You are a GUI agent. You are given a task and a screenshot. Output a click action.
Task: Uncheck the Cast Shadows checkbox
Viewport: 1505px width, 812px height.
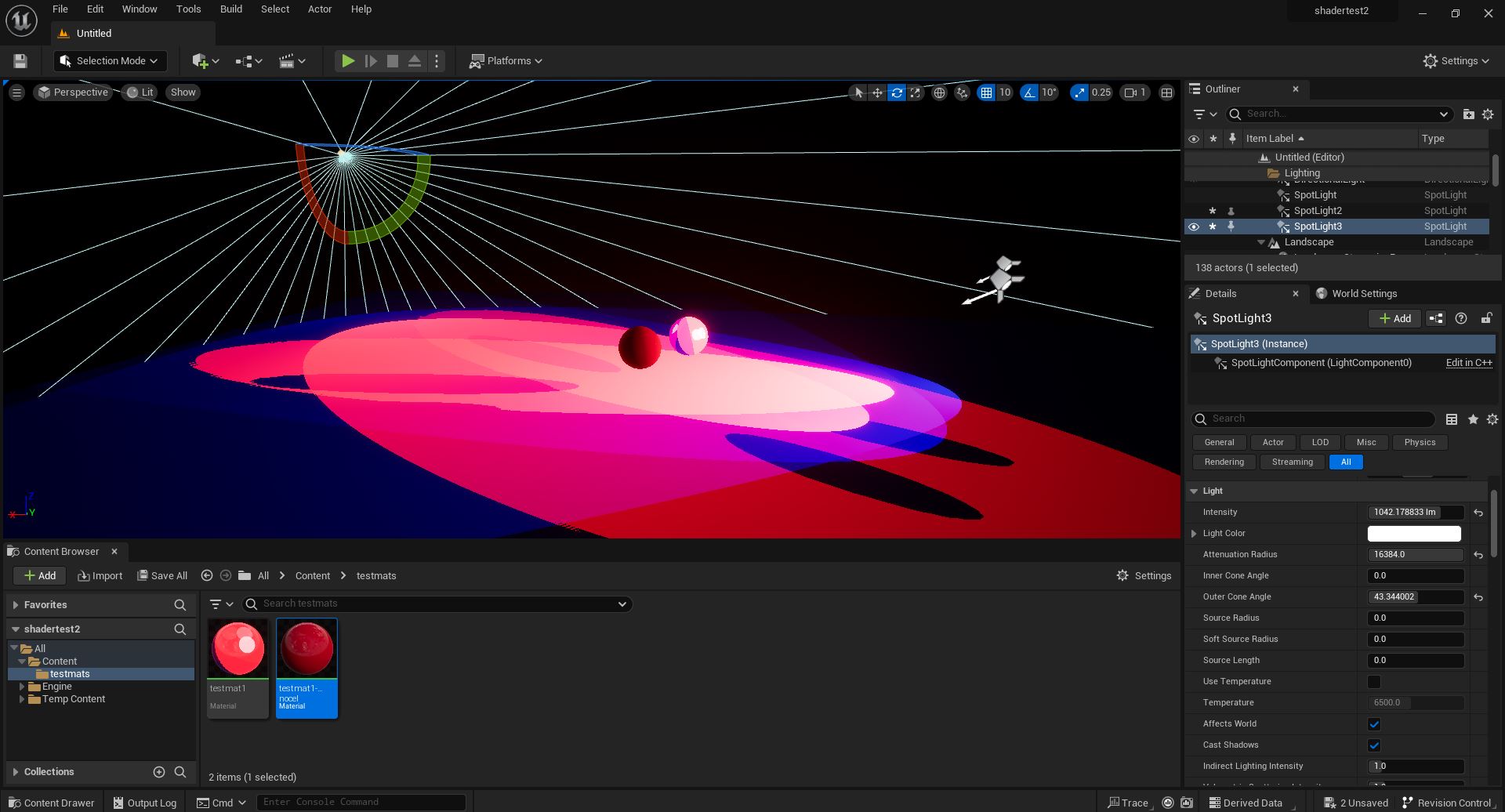1374,745
